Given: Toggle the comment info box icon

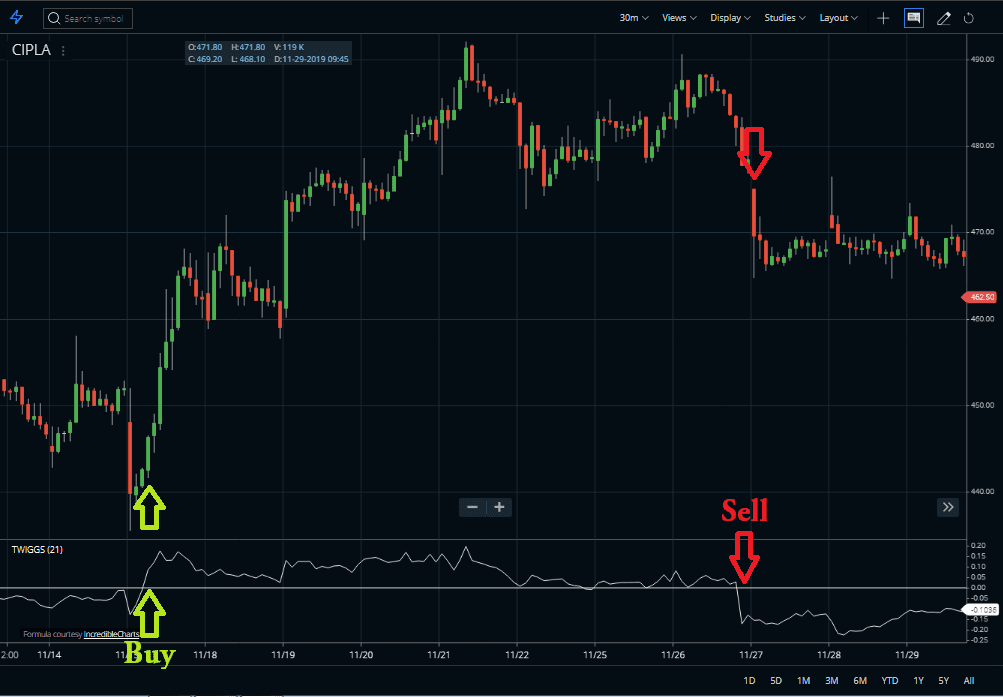Looking at the screenshot, I should pyautogui.click(x=913, y=19).
